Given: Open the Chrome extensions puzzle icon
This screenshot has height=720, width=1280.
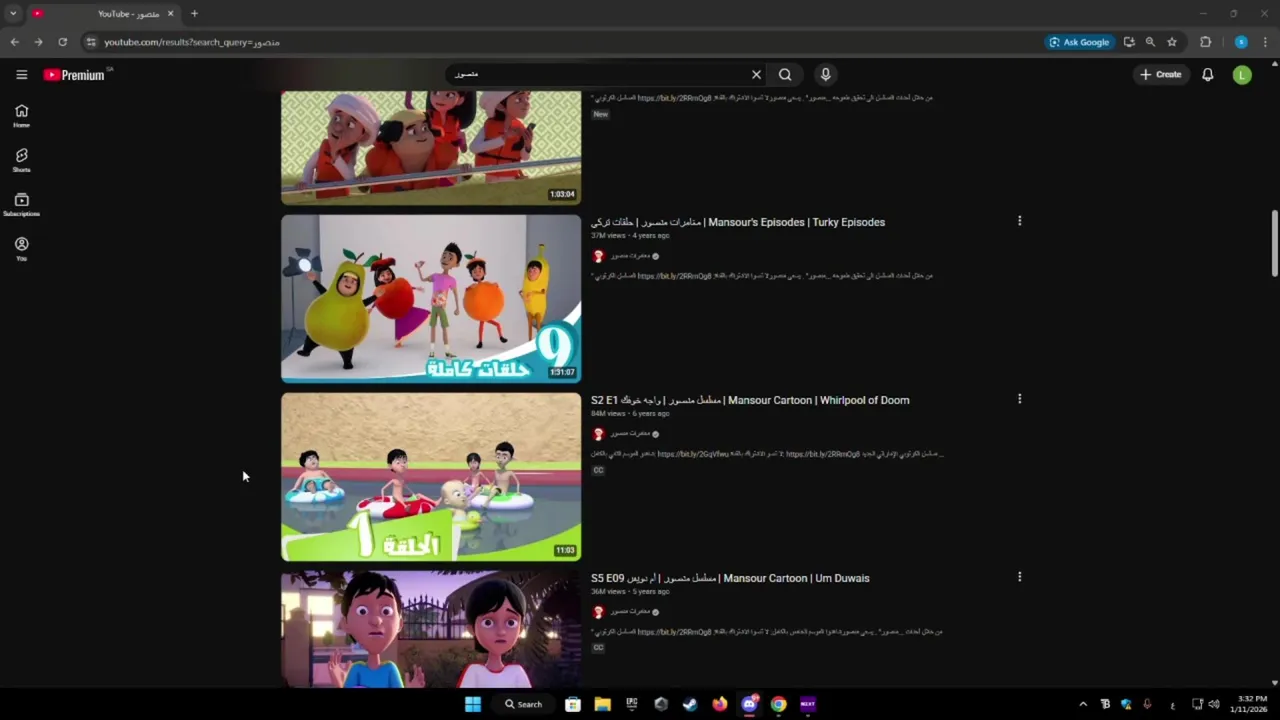Looking at the screenshot, I should 1205,42.
